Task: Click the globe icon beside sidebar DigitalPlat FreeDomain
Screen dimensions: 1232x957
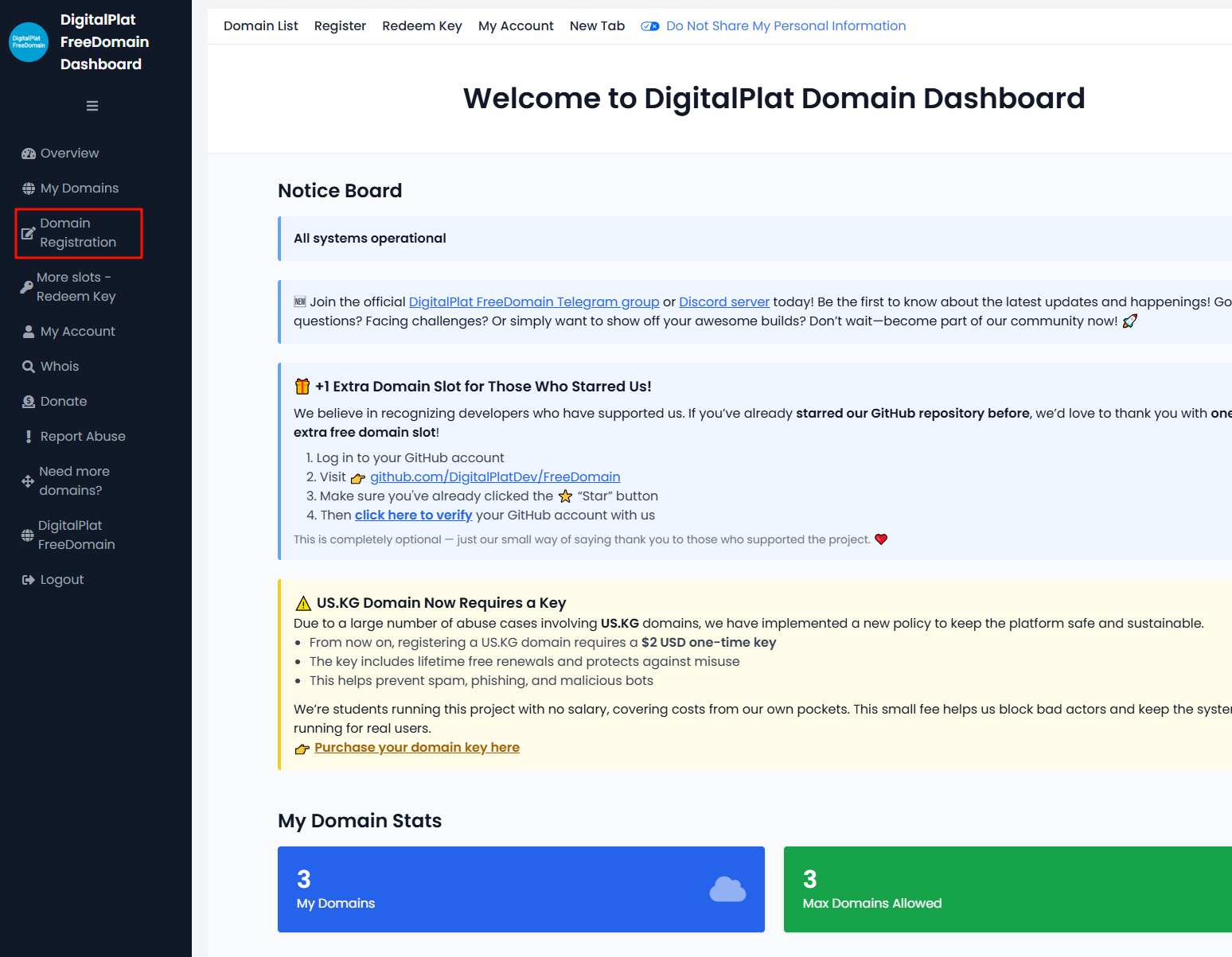Action: click(x=28, y=535)
